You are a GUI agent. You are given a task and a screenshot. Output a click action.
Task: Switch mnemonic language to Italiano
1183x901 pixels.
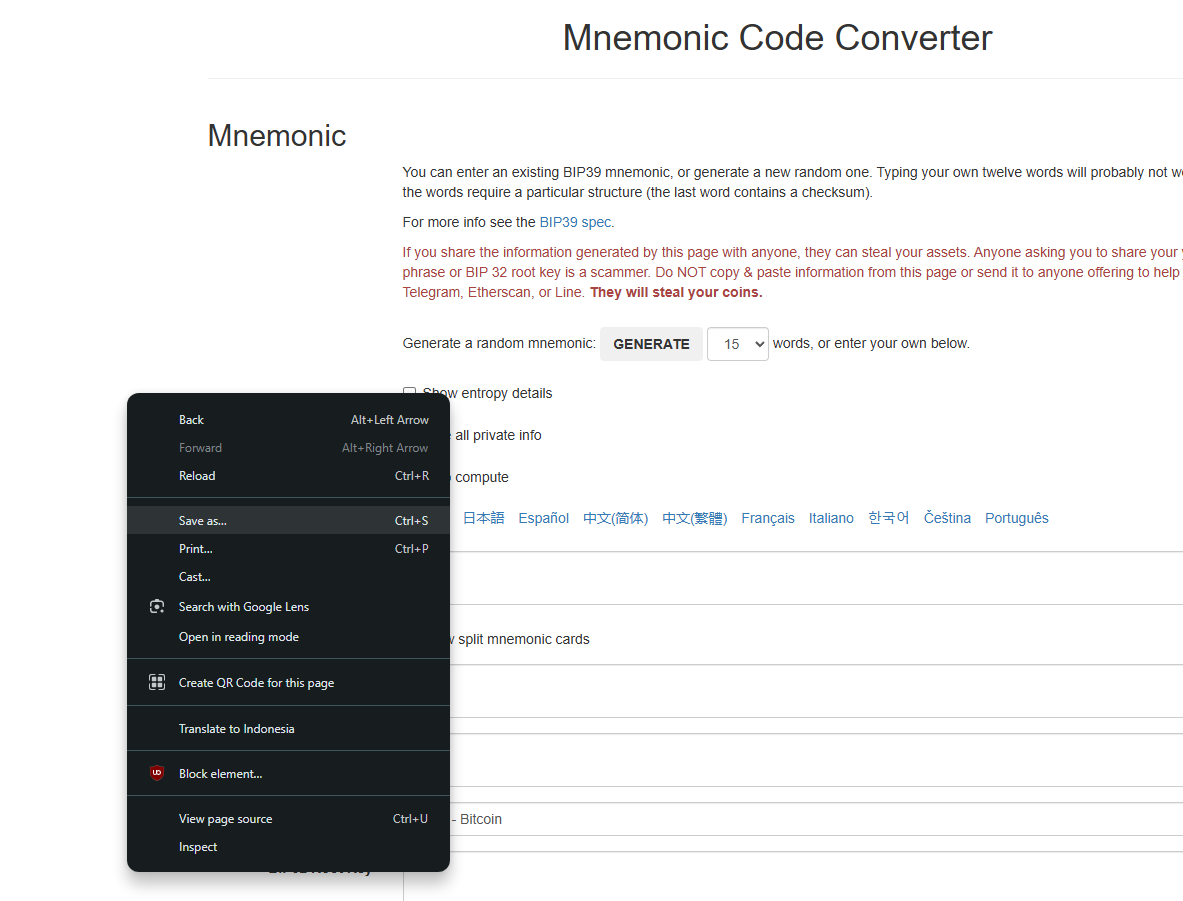point(831,518)
